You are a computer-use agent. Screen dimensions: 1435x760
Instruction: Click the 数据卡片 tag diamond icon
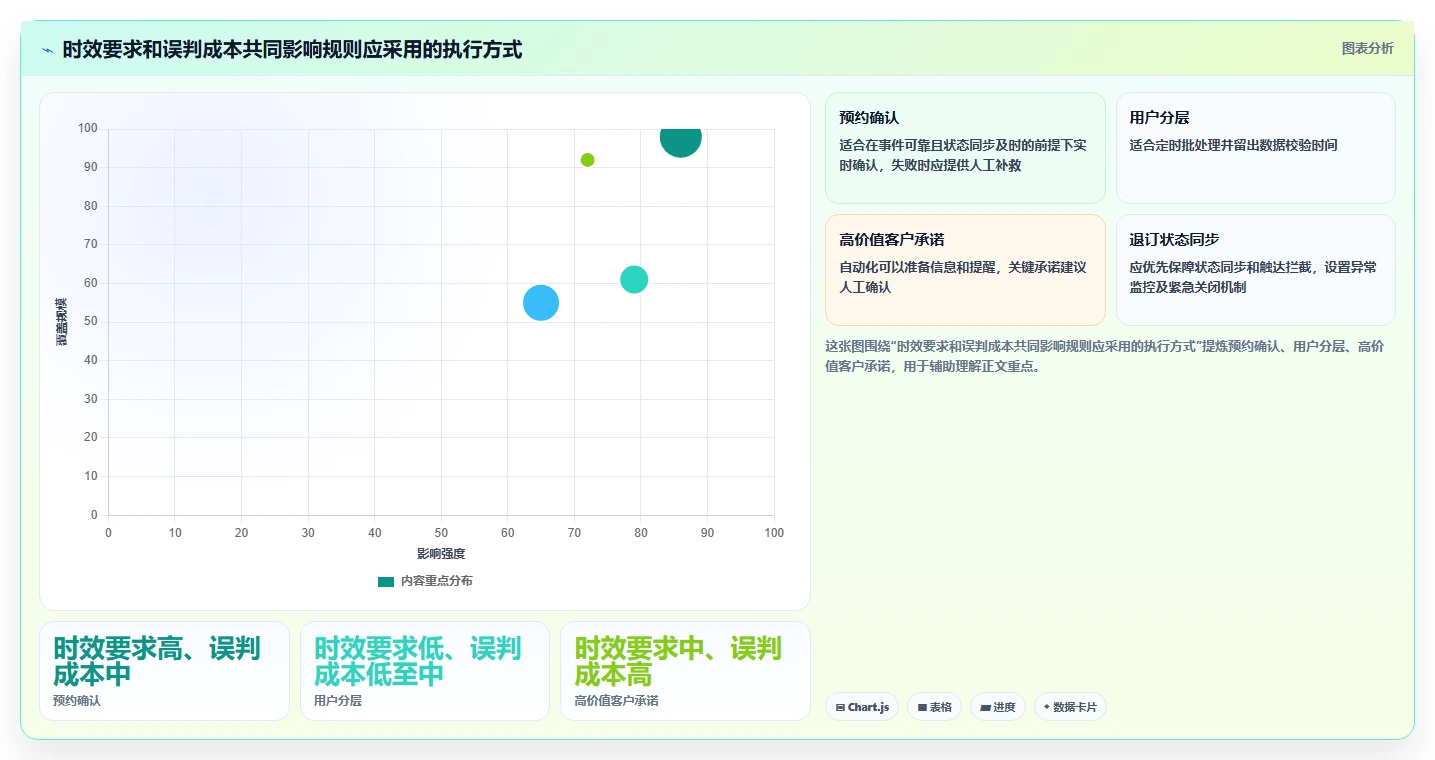(1047, 707)
